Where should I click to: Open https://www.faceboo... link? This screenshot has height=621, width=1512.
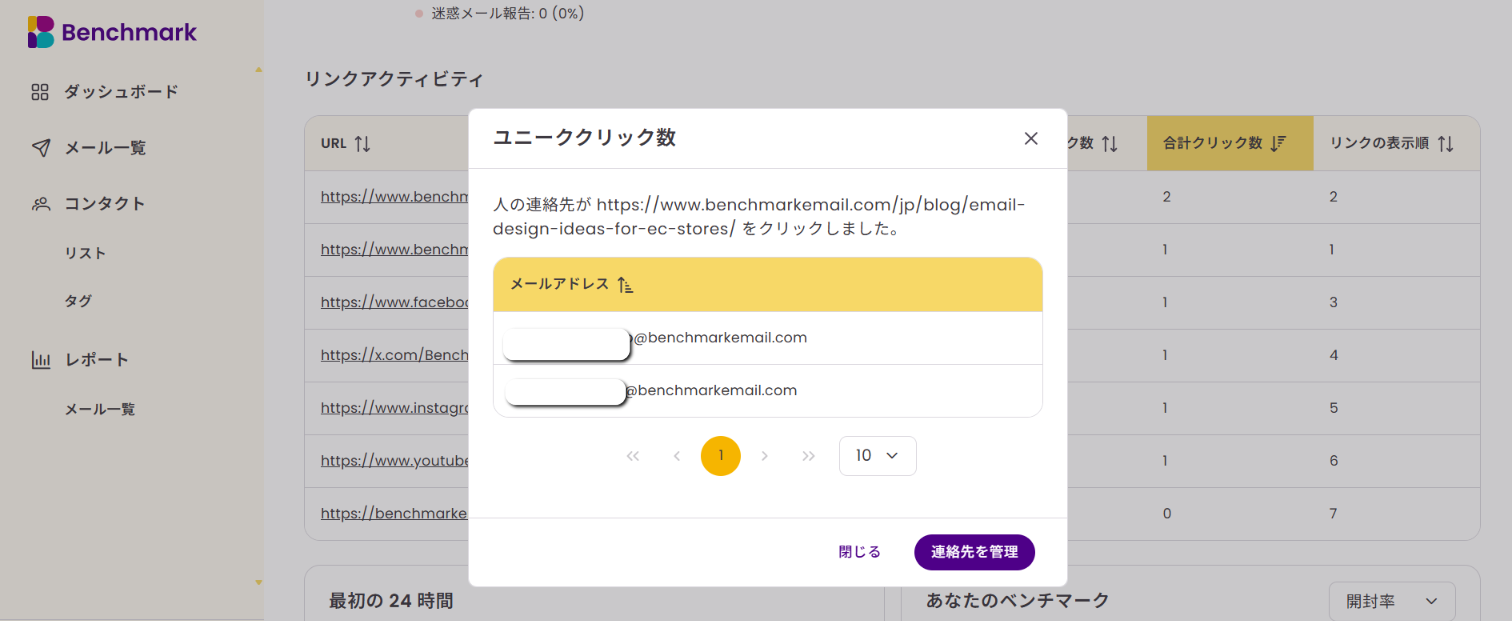pyautogui.click(x=395, y=302)
